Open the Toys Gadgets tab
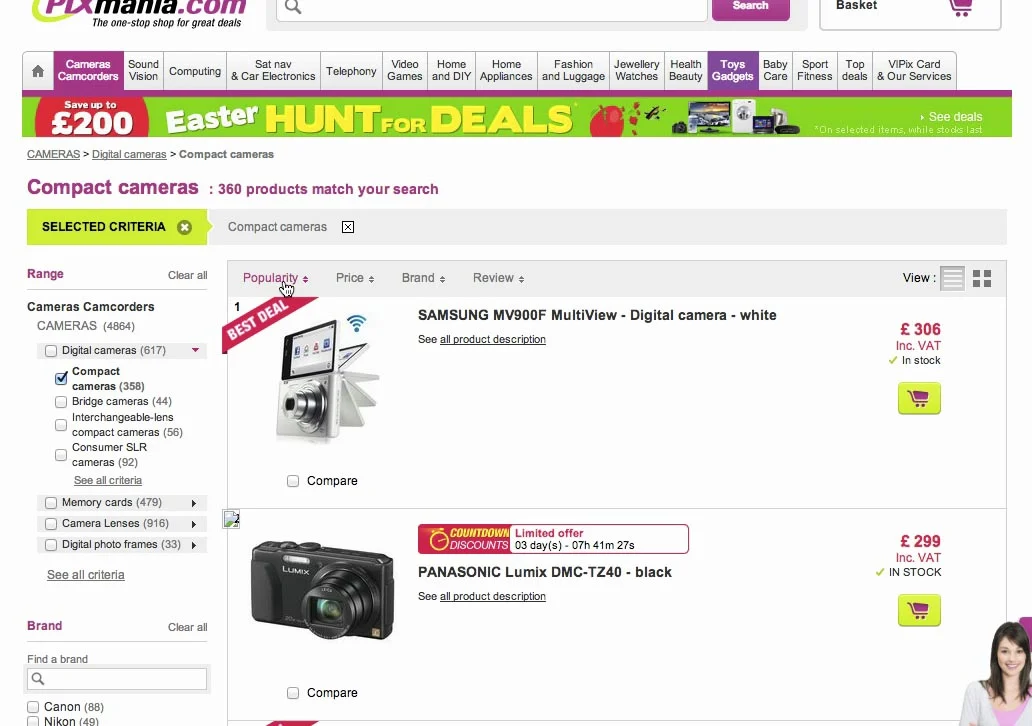 pos(733,70)
